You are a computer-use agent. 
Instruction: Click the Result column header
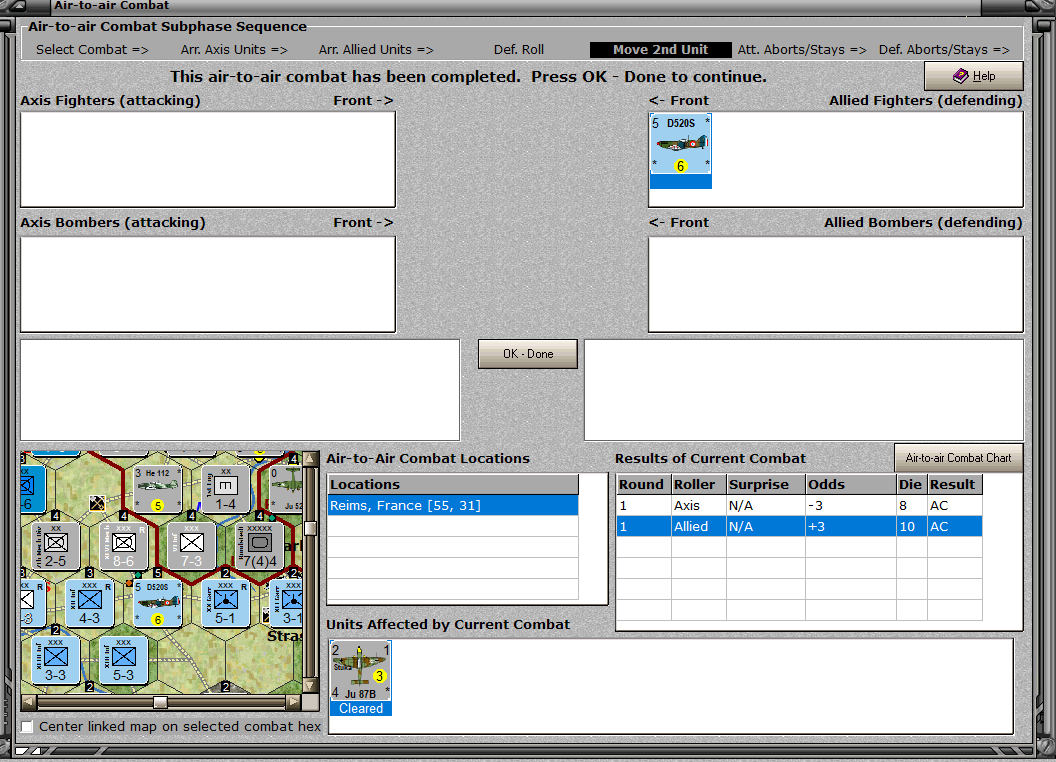[954, 484]
